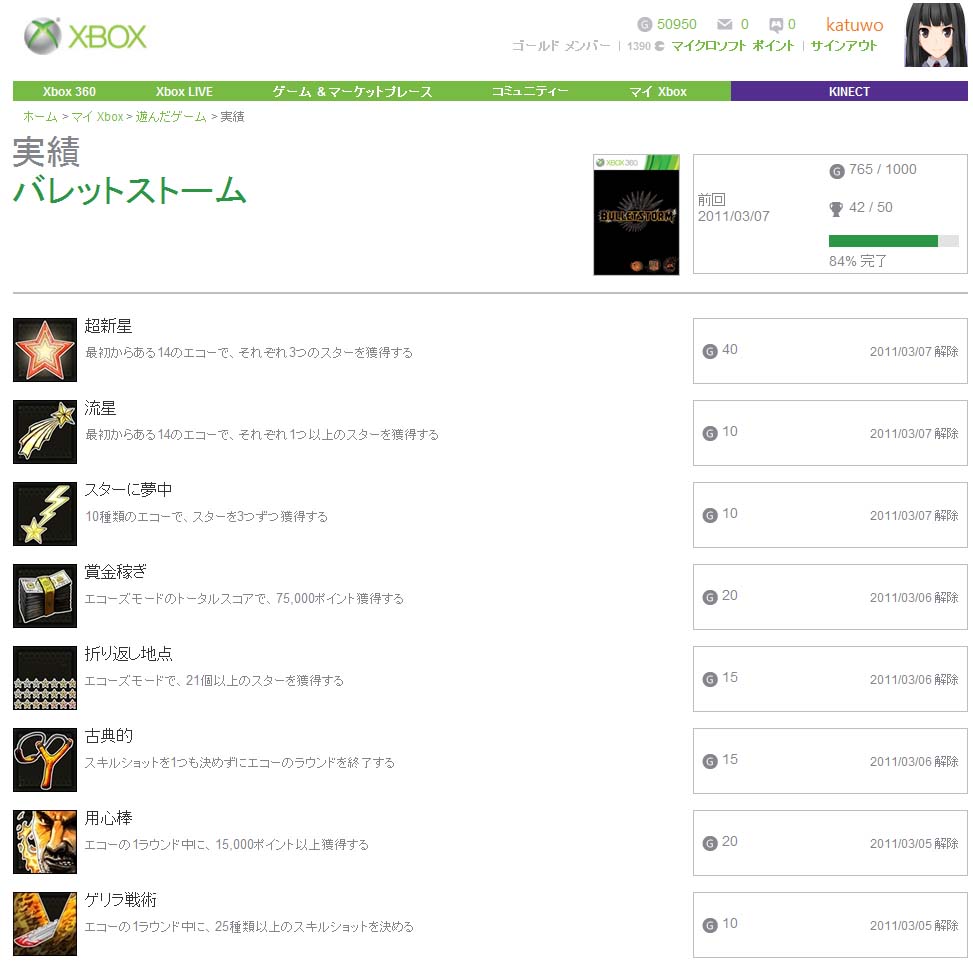This screenshot has height=966, width=973.
Task: Open the Bulletstorm game cover thumbnail
Action: pos(636,215)
